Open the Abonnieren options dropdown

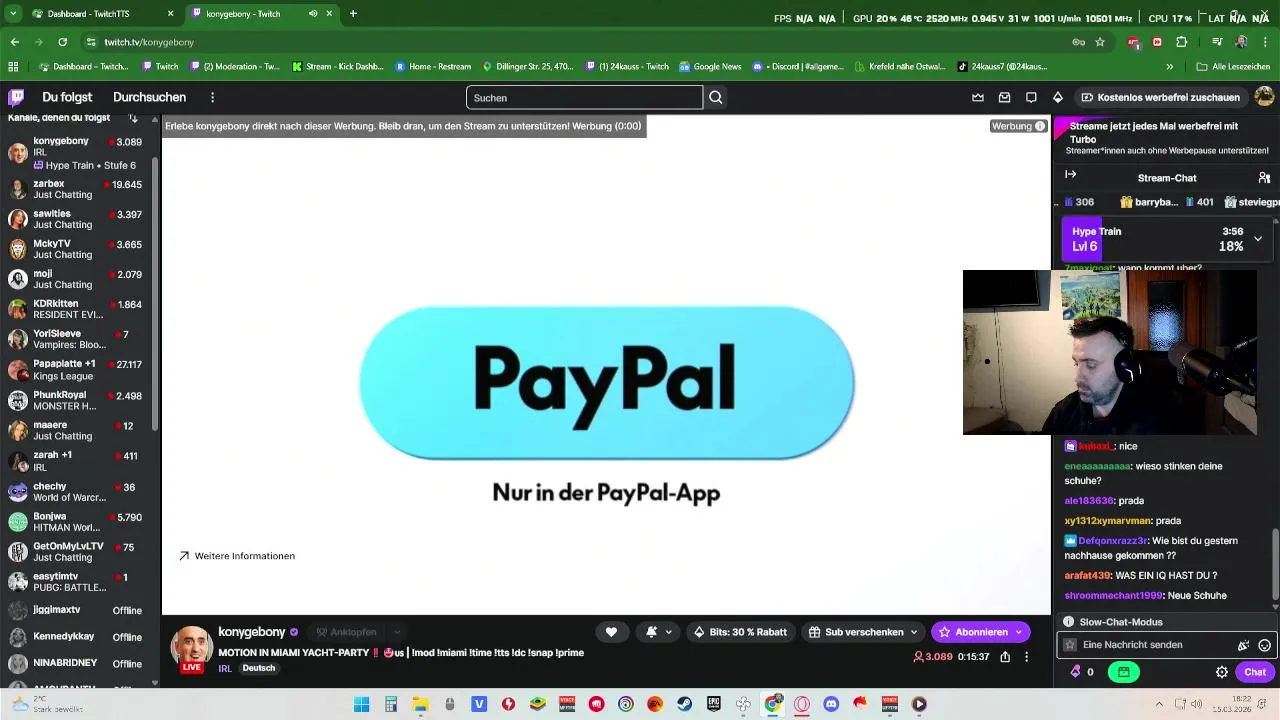pyautogui.click(x=1018, y=632)
